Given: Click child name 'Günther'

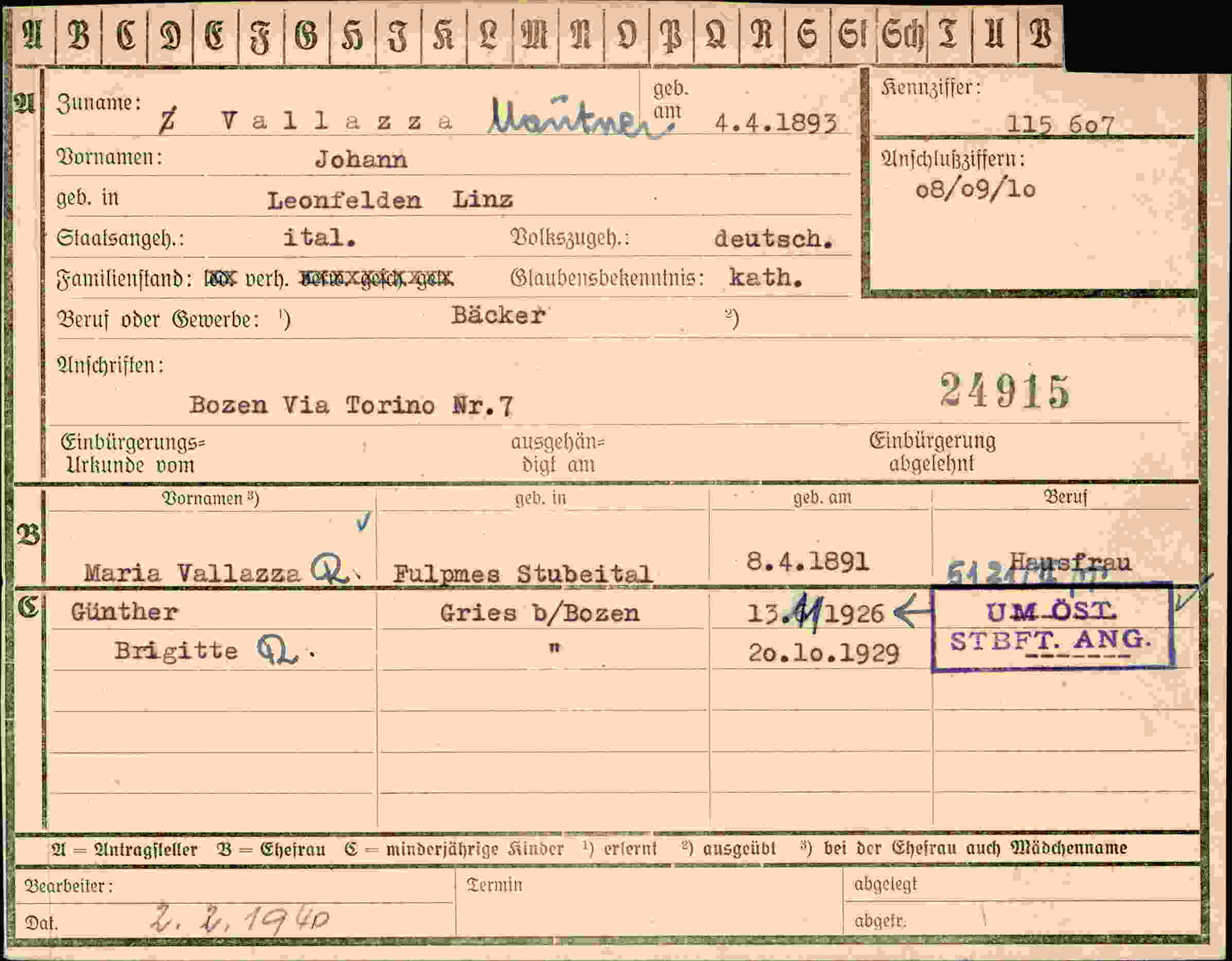Looking at the screenshot, I should click(125, 612).
